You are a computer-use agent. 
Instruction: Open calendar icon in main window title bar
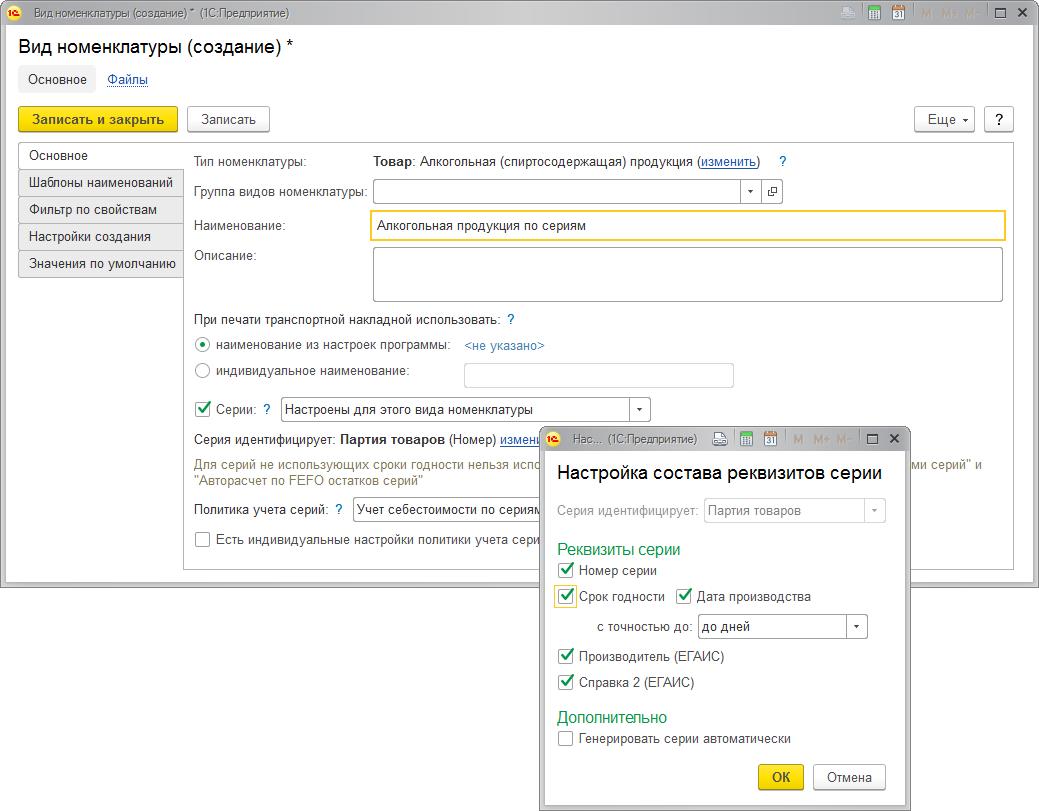coord(898,13)
